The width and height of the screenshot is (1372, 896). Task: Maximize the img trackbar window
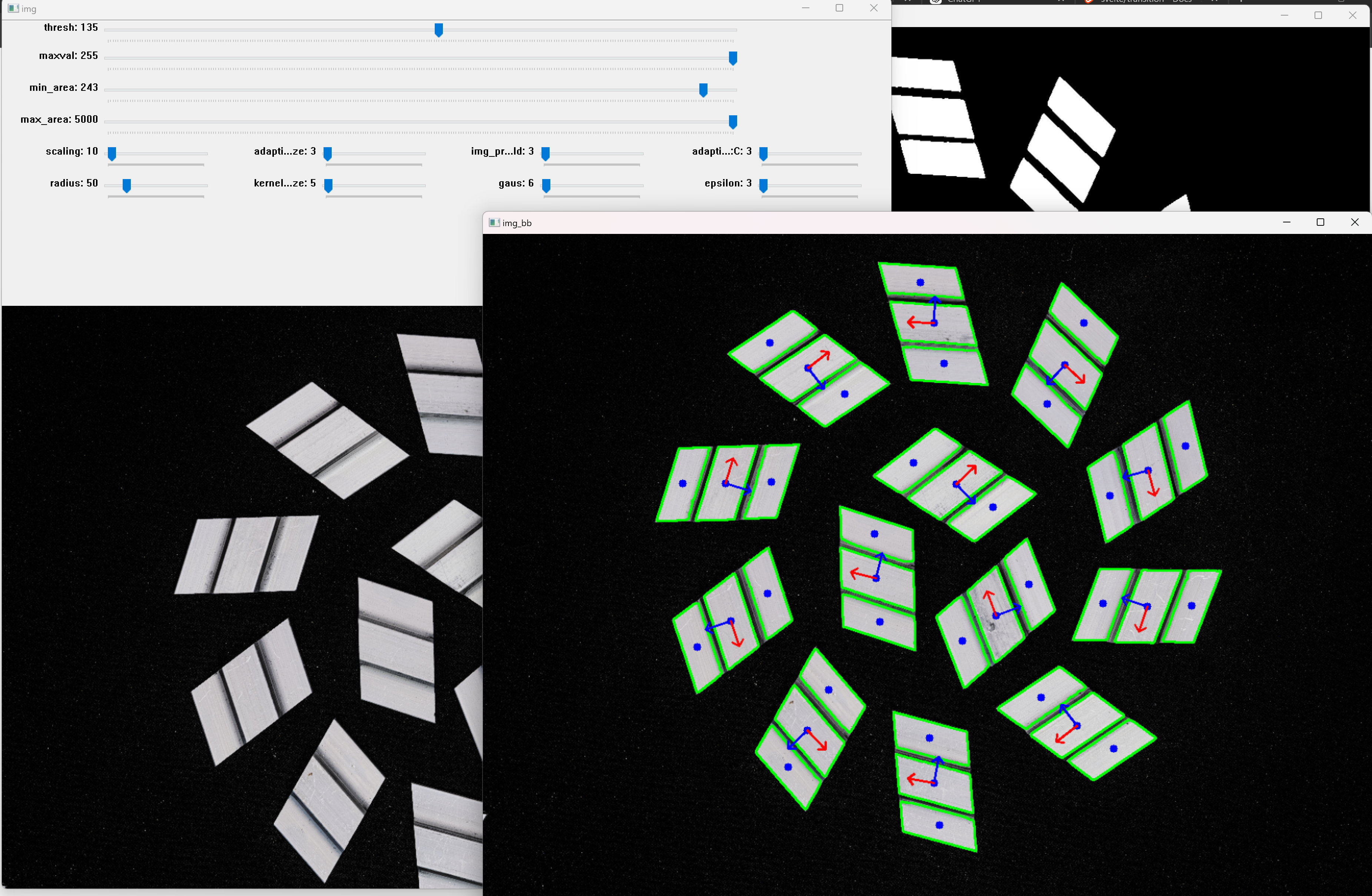pos(839,8)
